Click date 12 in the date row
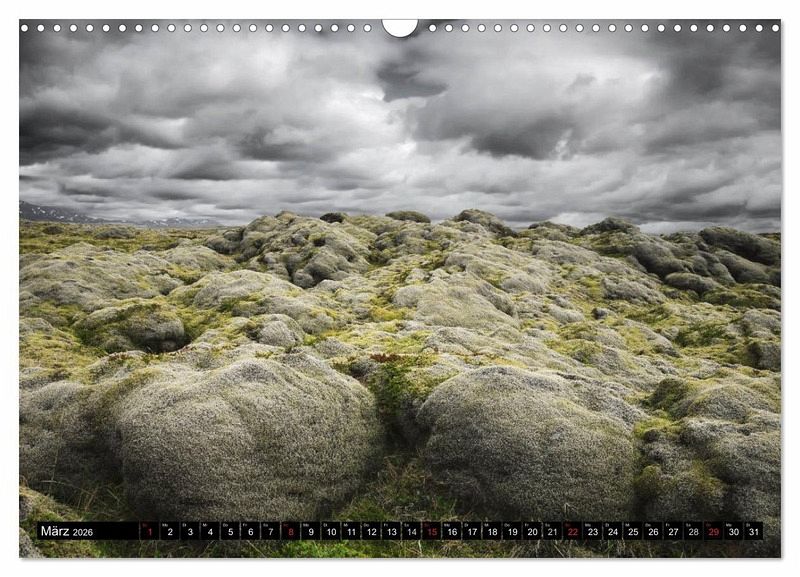 tap(371, 531)
